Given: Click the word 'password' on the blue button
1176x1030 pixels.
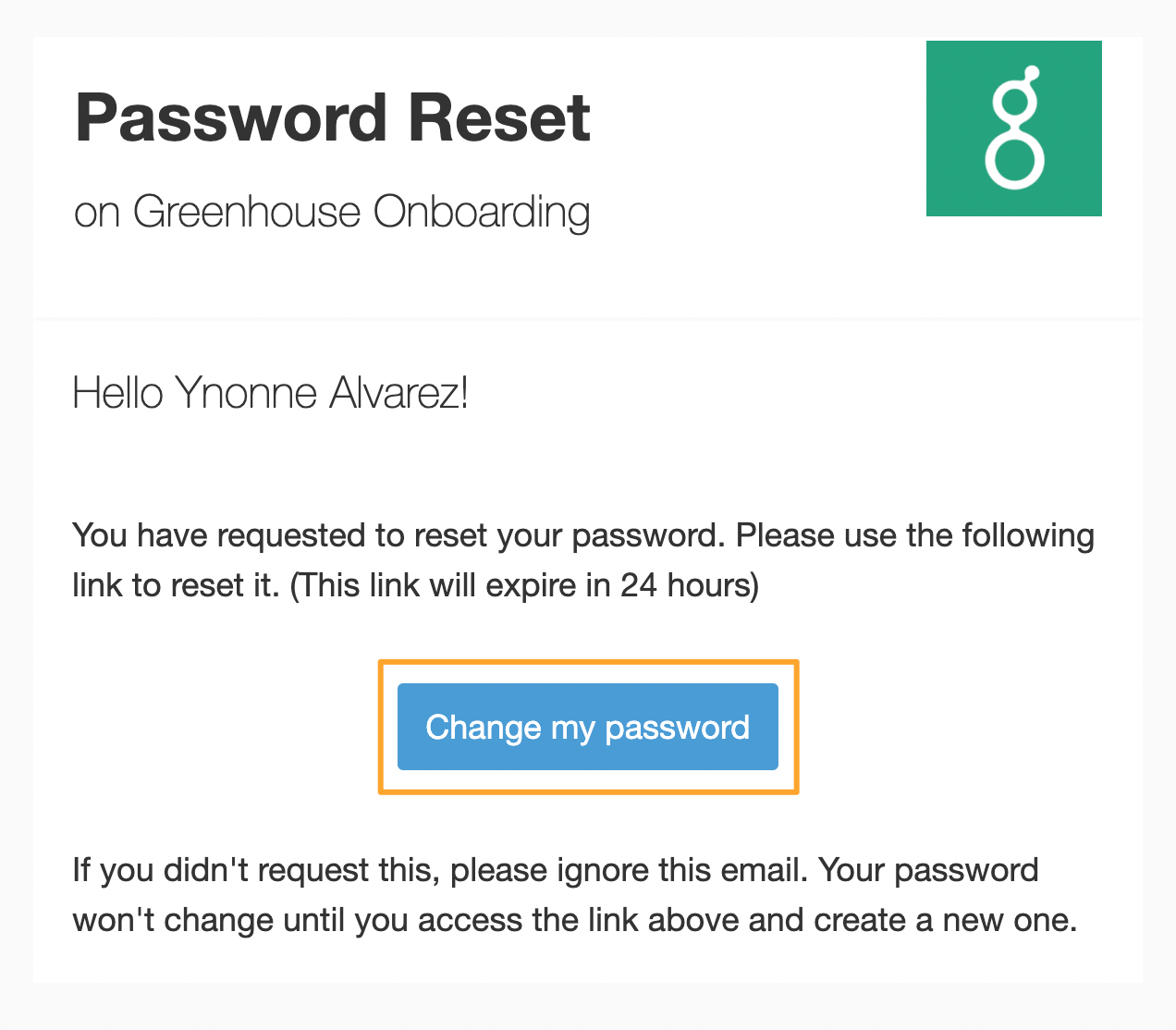Looking at the screenshot, I should 677,728.
